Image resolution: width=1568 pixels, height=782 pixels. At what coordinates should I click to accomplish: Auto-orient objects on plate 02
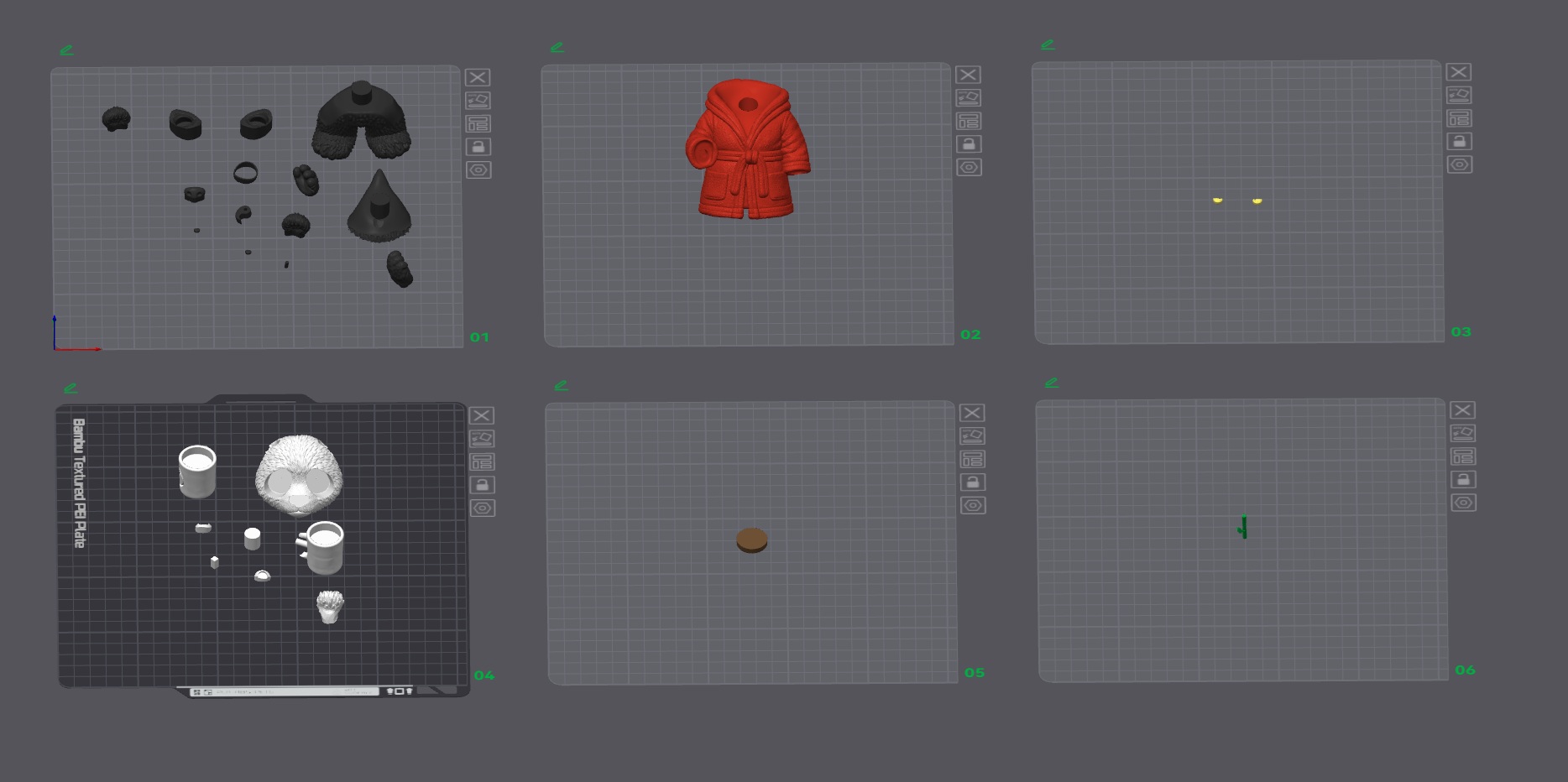(968, 98)
